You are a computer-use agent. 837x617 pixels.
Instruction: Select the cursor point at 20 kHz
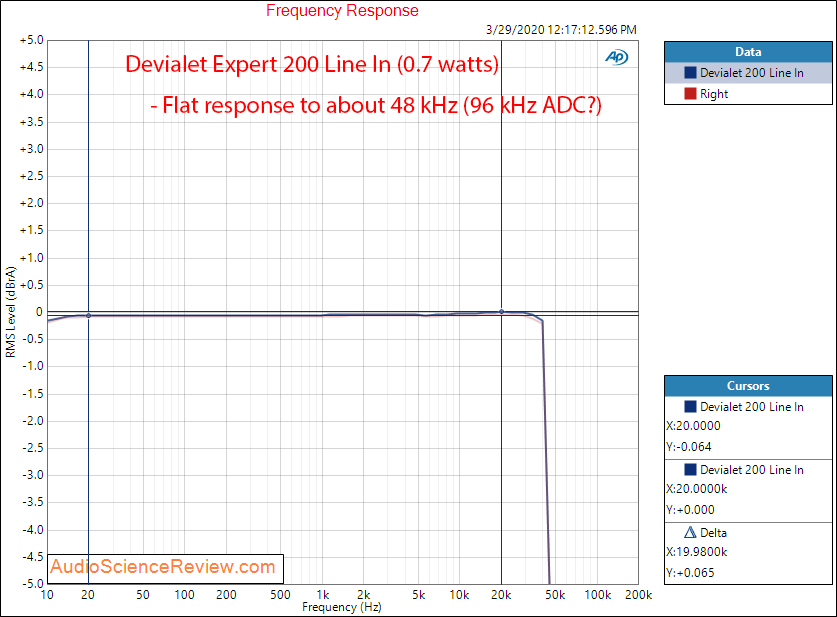501,312
